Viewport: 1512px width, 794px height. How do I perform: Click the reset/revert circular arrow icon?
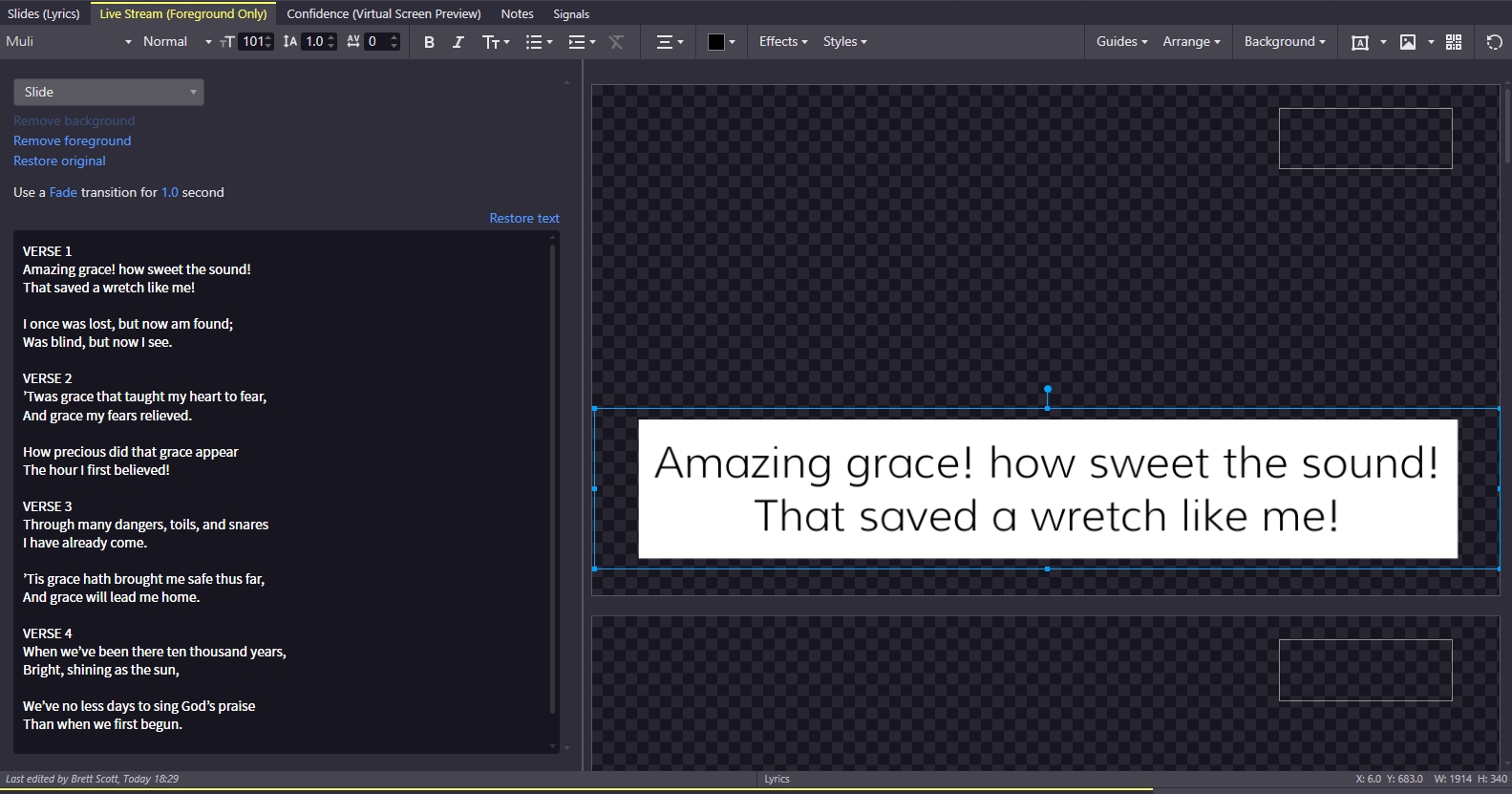point(1495,42)
